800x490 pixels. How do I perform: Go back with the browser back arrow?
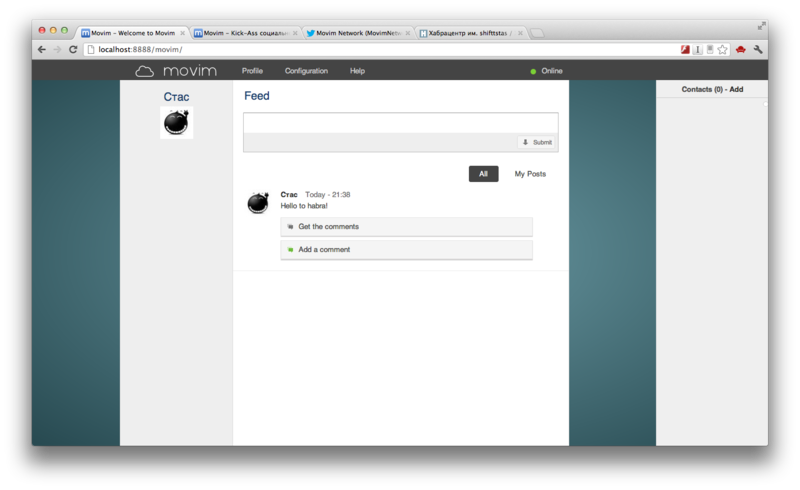42,50
